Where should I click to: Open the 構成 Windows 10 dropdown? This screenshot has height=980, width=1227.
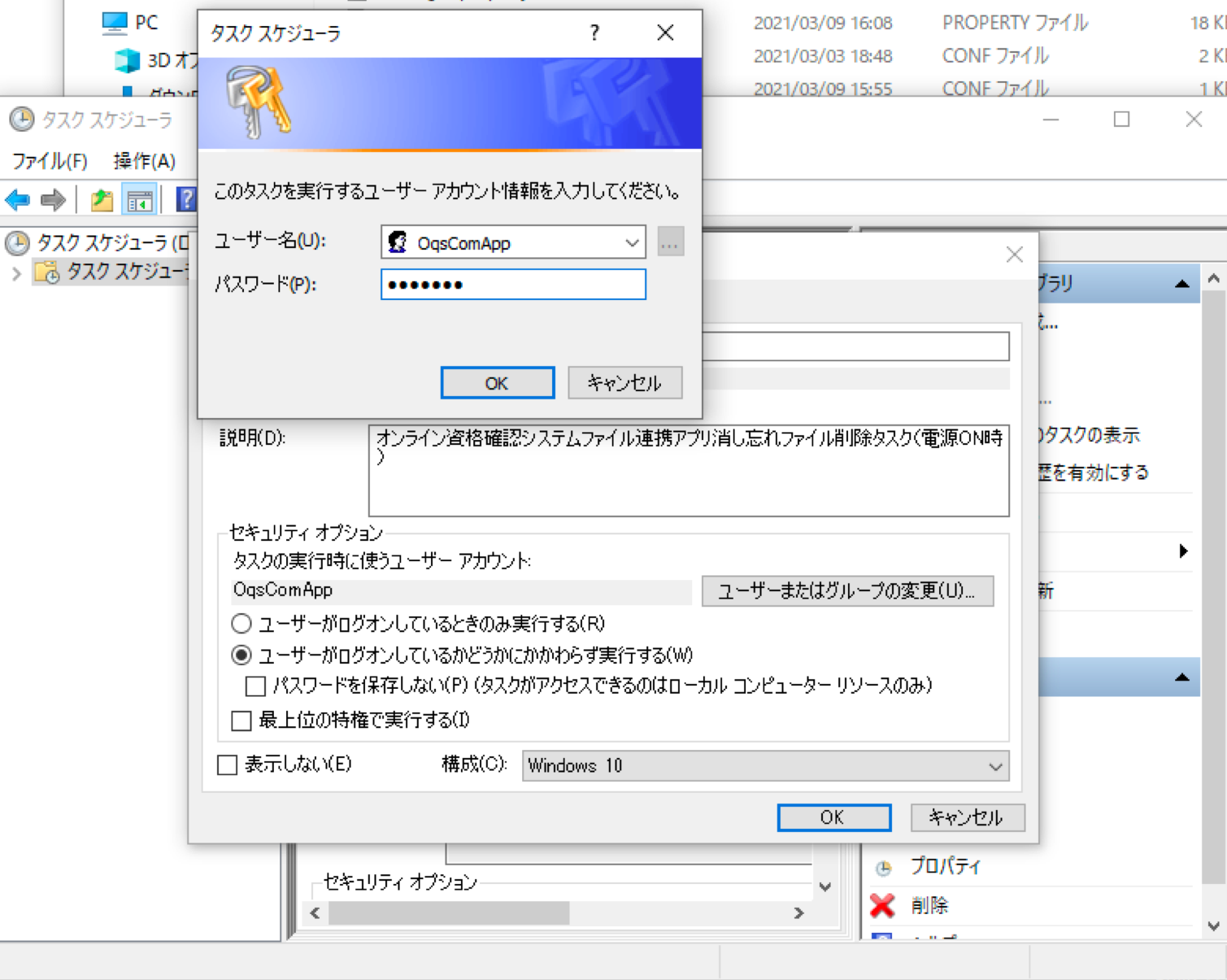point(994,766)
